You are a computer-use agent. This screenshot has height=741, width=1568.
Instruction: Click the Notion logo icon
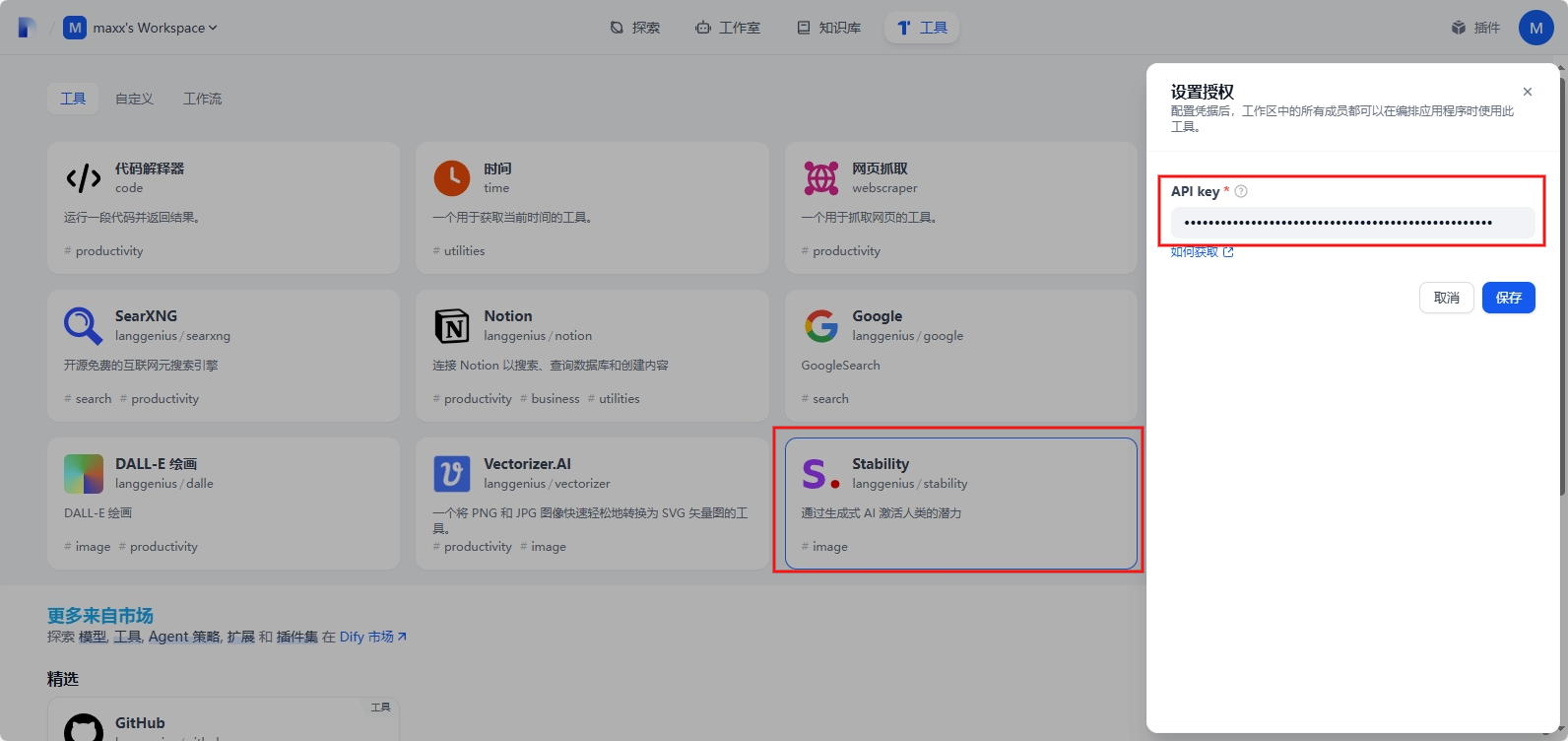pyautogui.click(x=452, y=326)
